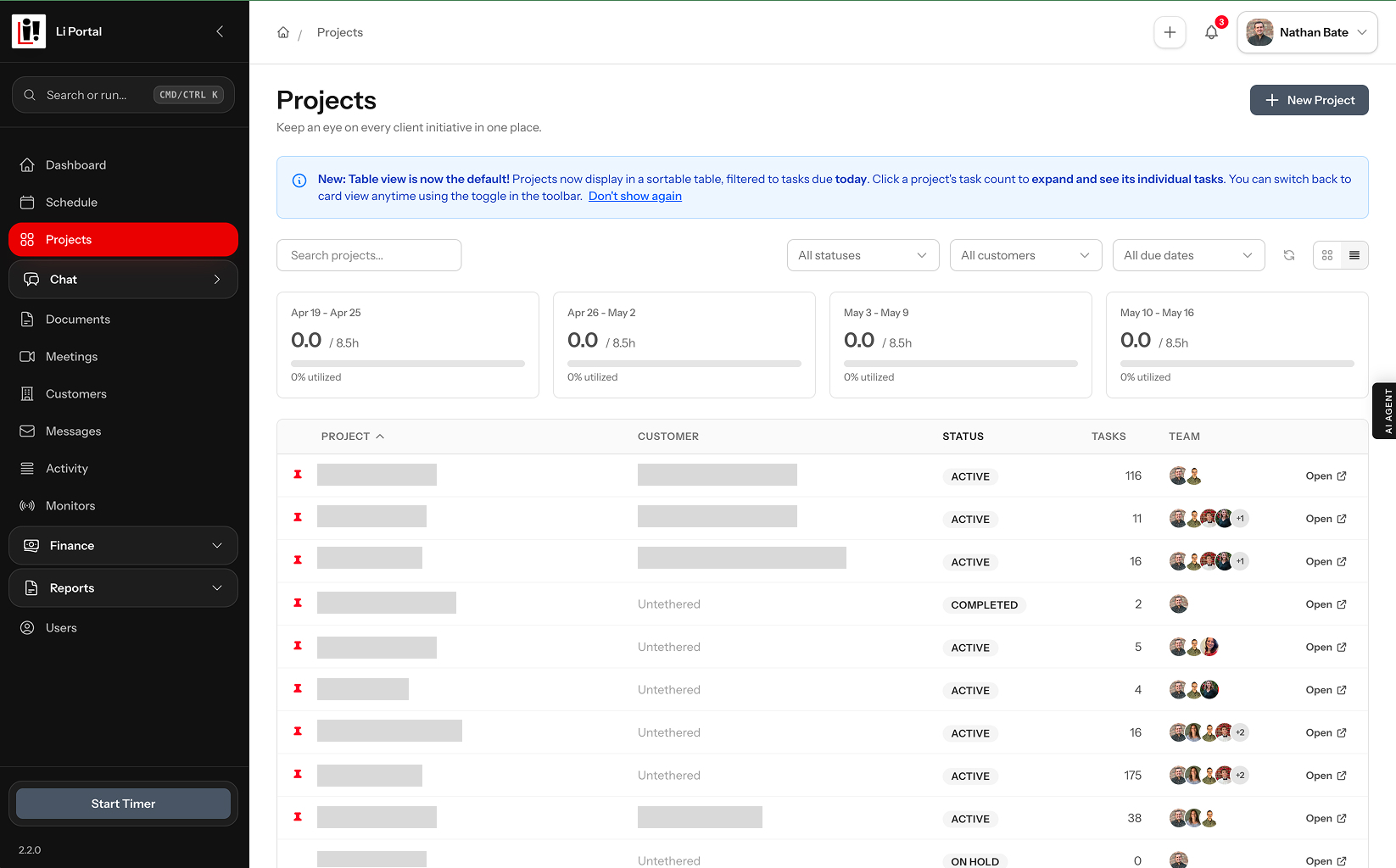Screen dimensions: 1396x868
Task: Unpin the project with 175 tasks
Action: 298,774
